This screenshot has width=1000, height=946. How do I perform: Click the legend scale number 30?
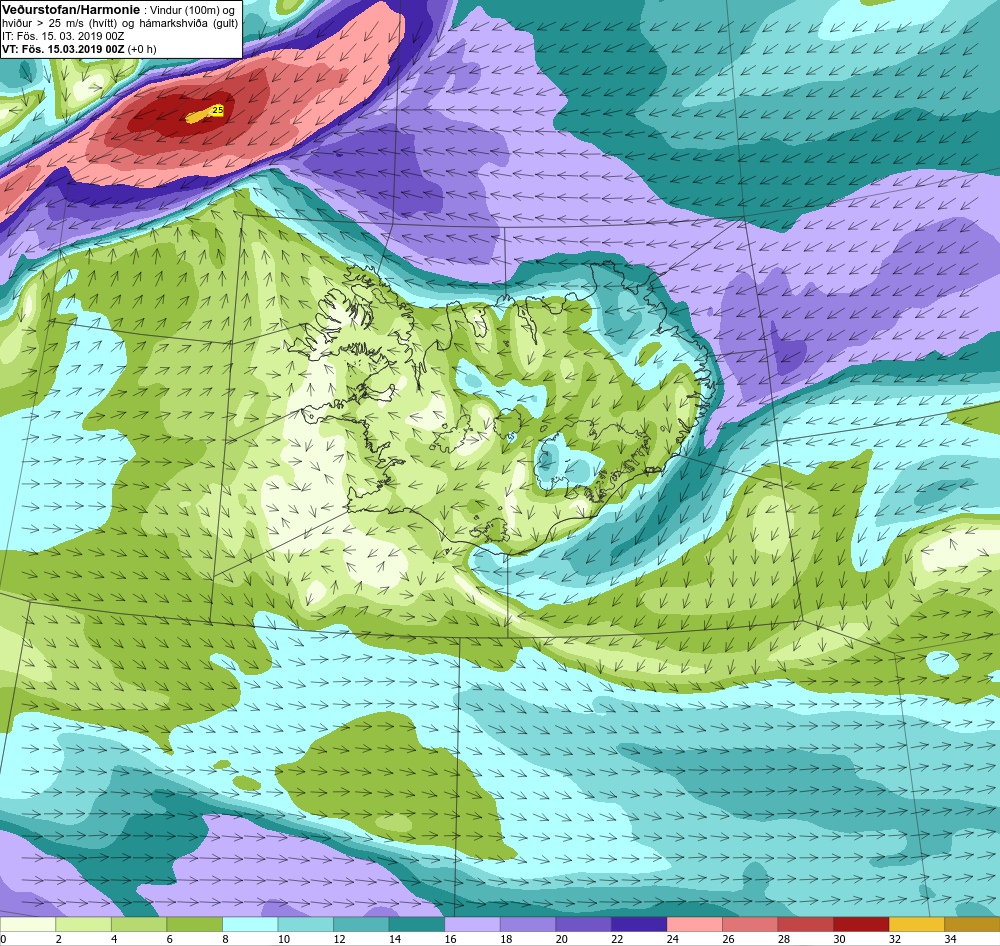point(839,938)
